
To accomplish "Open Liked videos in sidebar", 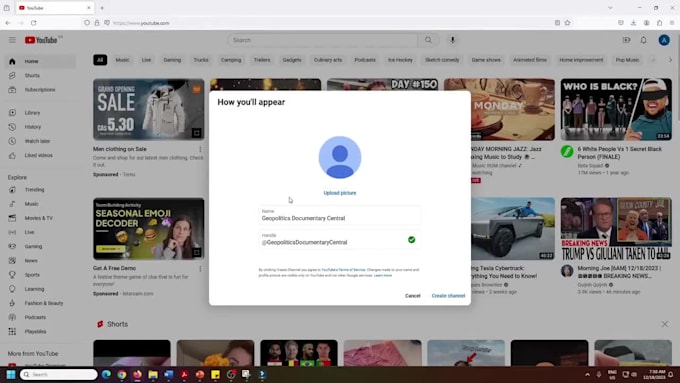I will 41,155.
